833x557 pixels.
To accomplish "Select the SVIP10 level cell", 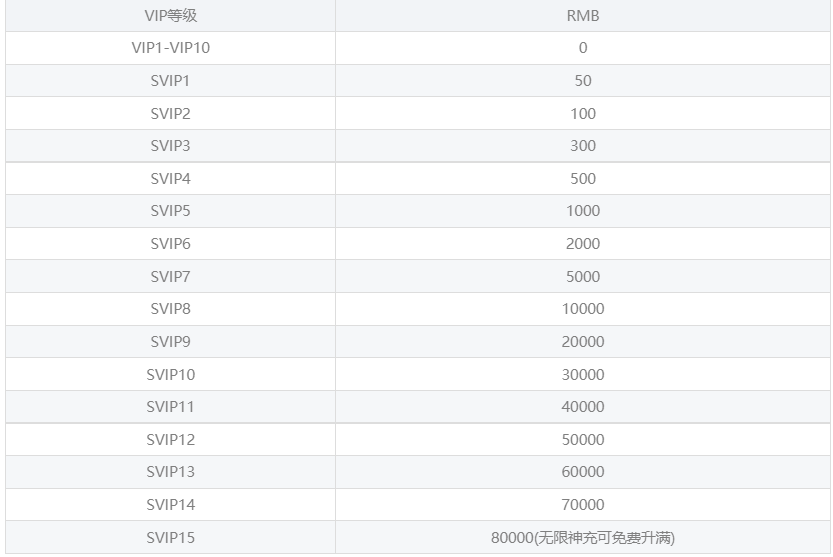I will 170,375.
